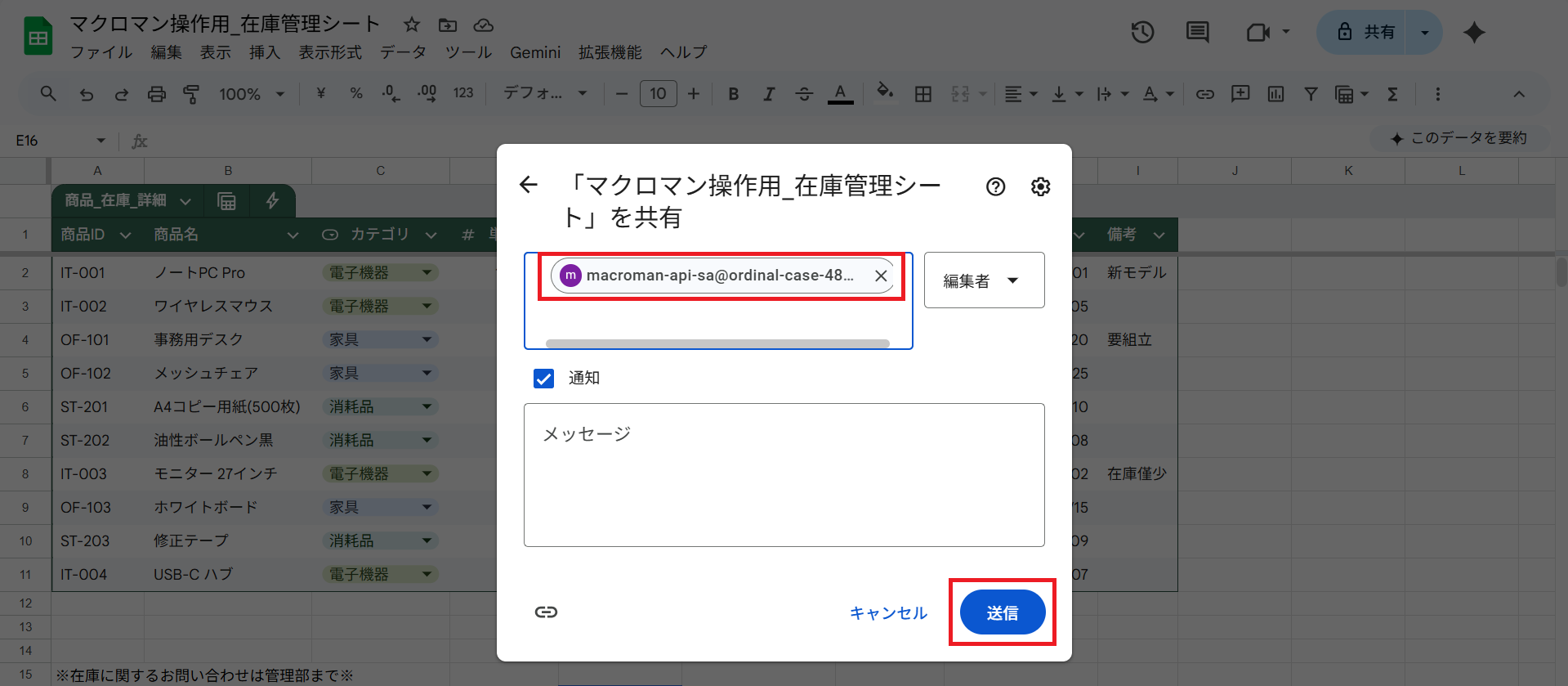
Task: Open the ファイル menu
Action: (101, 52)
